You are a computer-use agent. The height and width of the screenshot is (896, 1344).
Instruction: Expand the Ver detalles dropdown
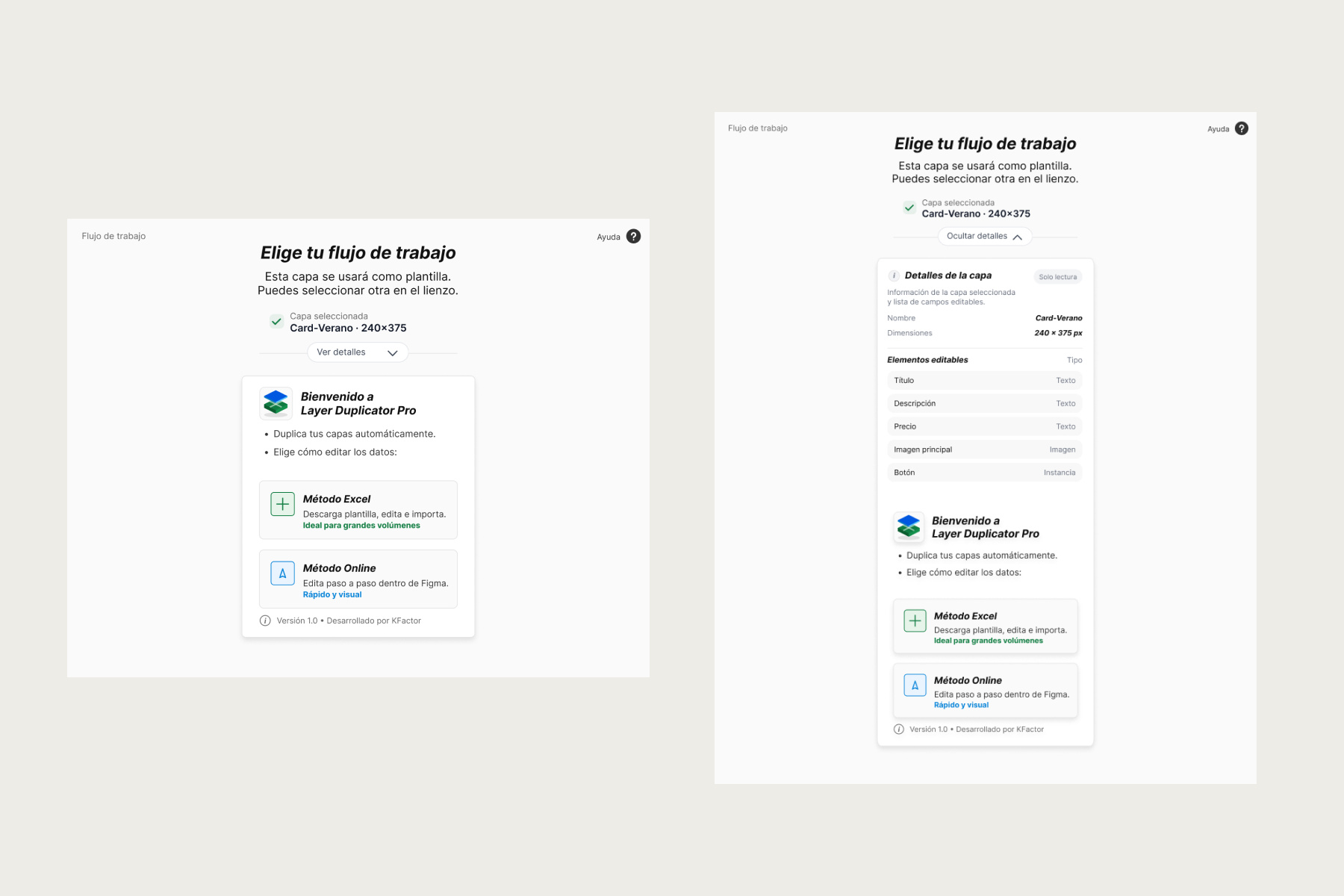coord(358,352)
